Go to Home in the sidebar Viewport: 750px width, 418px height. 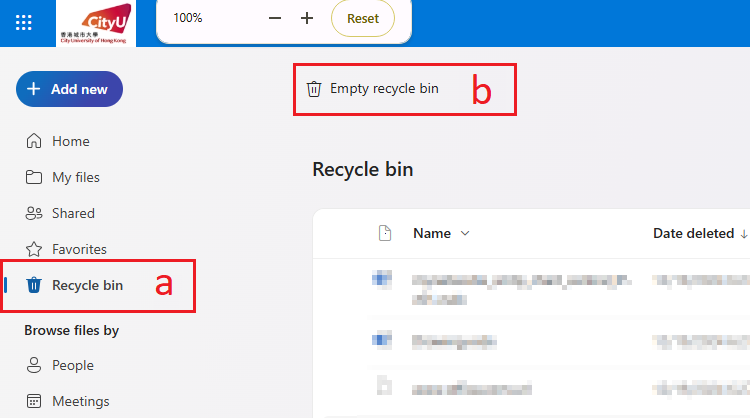pos(70,141)
